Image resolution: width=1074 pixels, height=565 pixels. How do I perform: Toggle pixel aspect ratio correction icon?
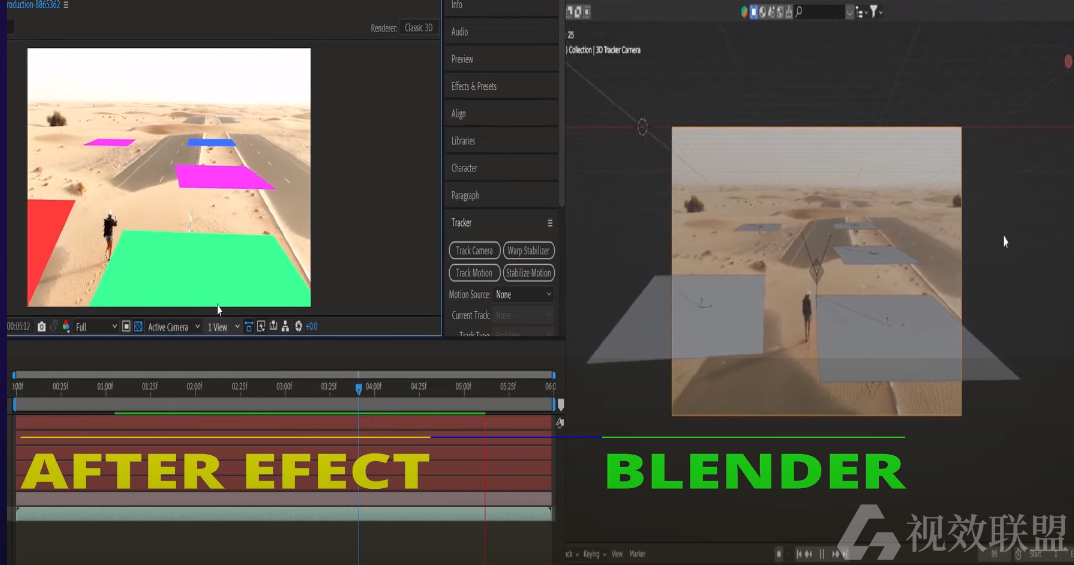tap(249, 327)
